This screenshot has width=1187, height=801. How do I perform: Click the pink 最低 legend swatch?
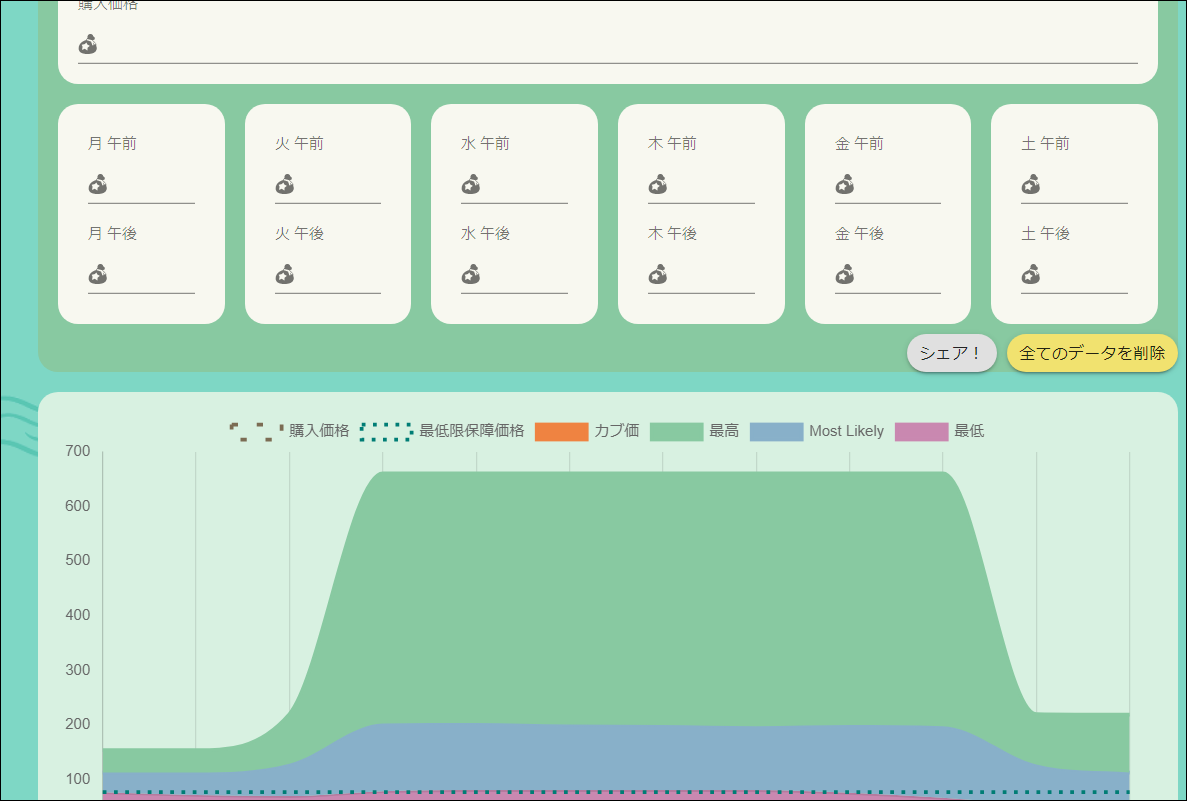point(921,431)
